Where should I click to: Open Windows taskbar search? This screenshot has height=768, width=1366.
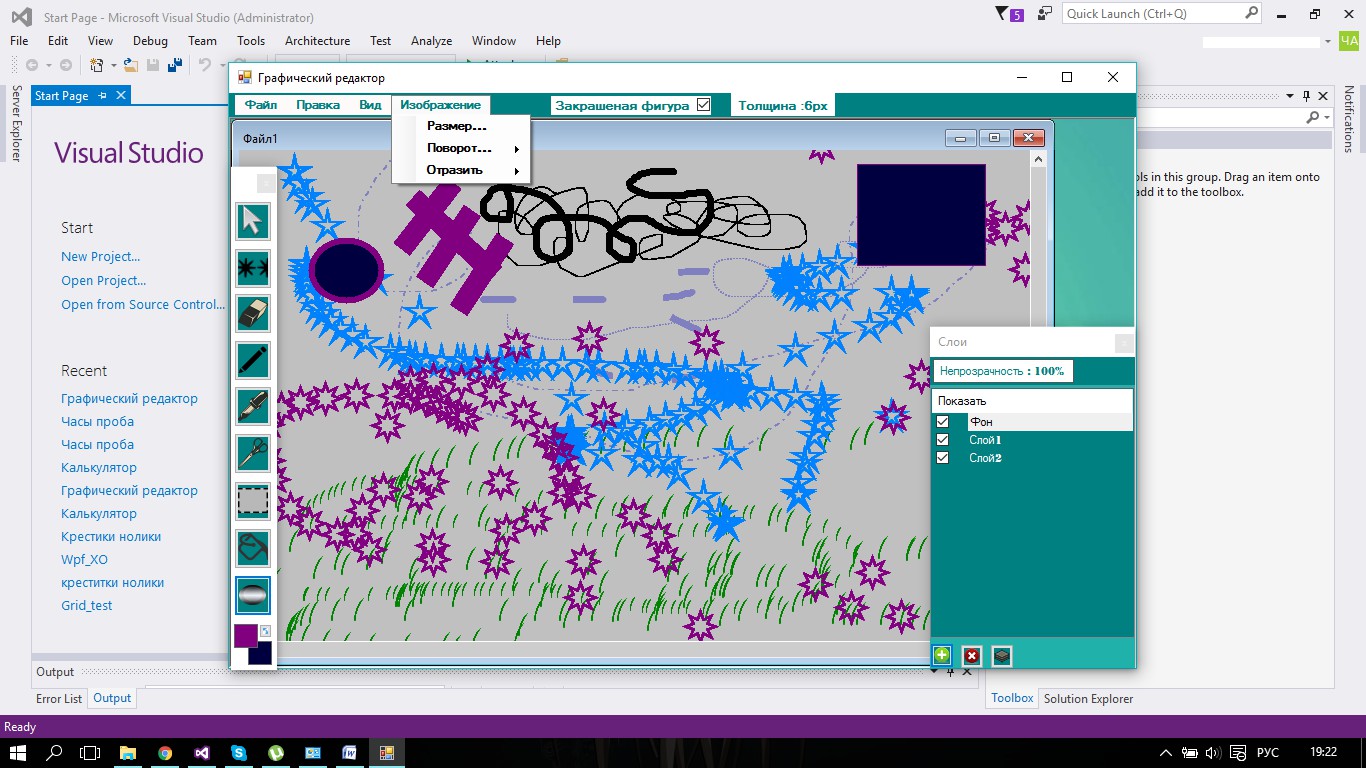(55, 753)
